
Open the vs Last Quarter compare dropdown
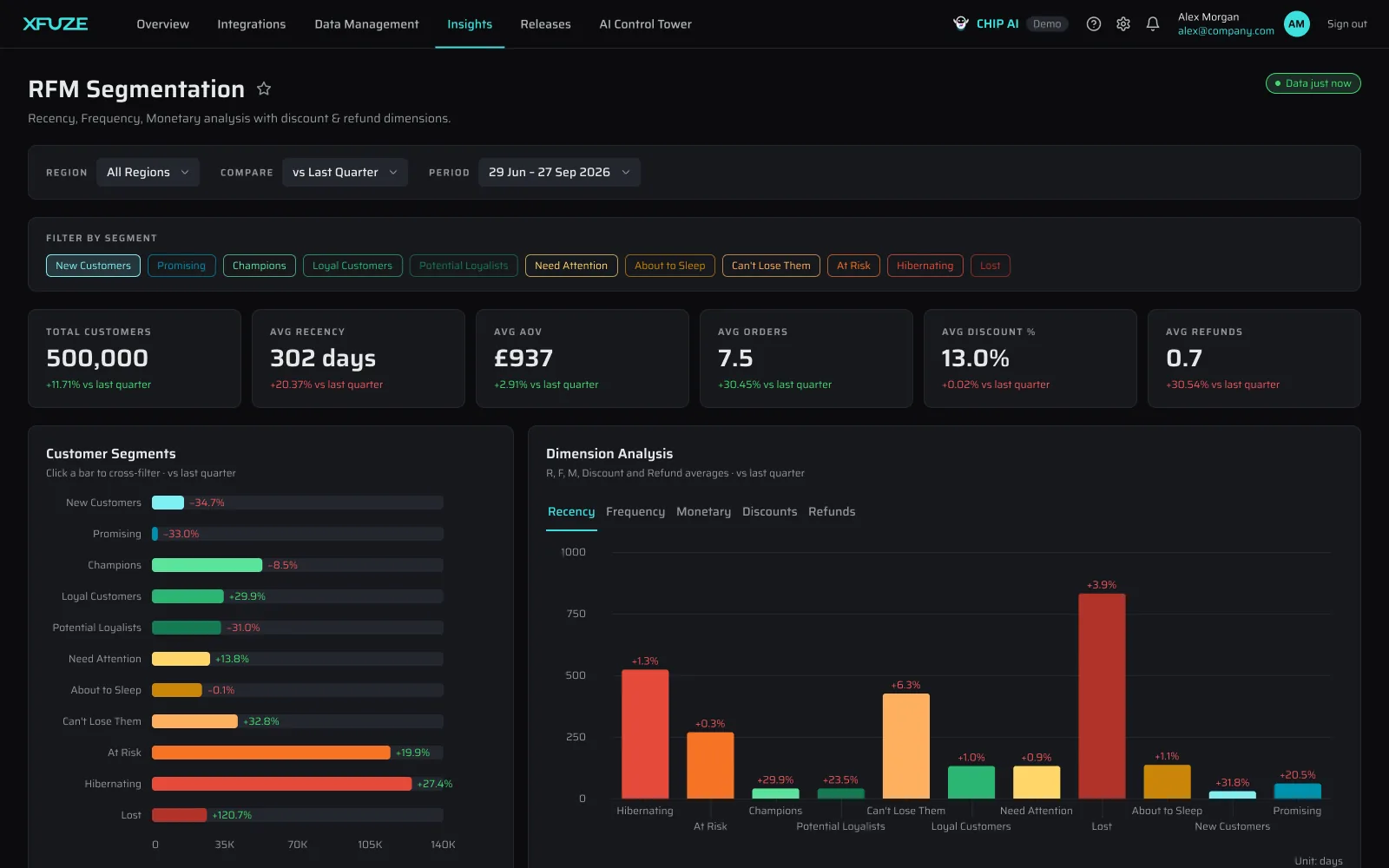click(345, 172)
